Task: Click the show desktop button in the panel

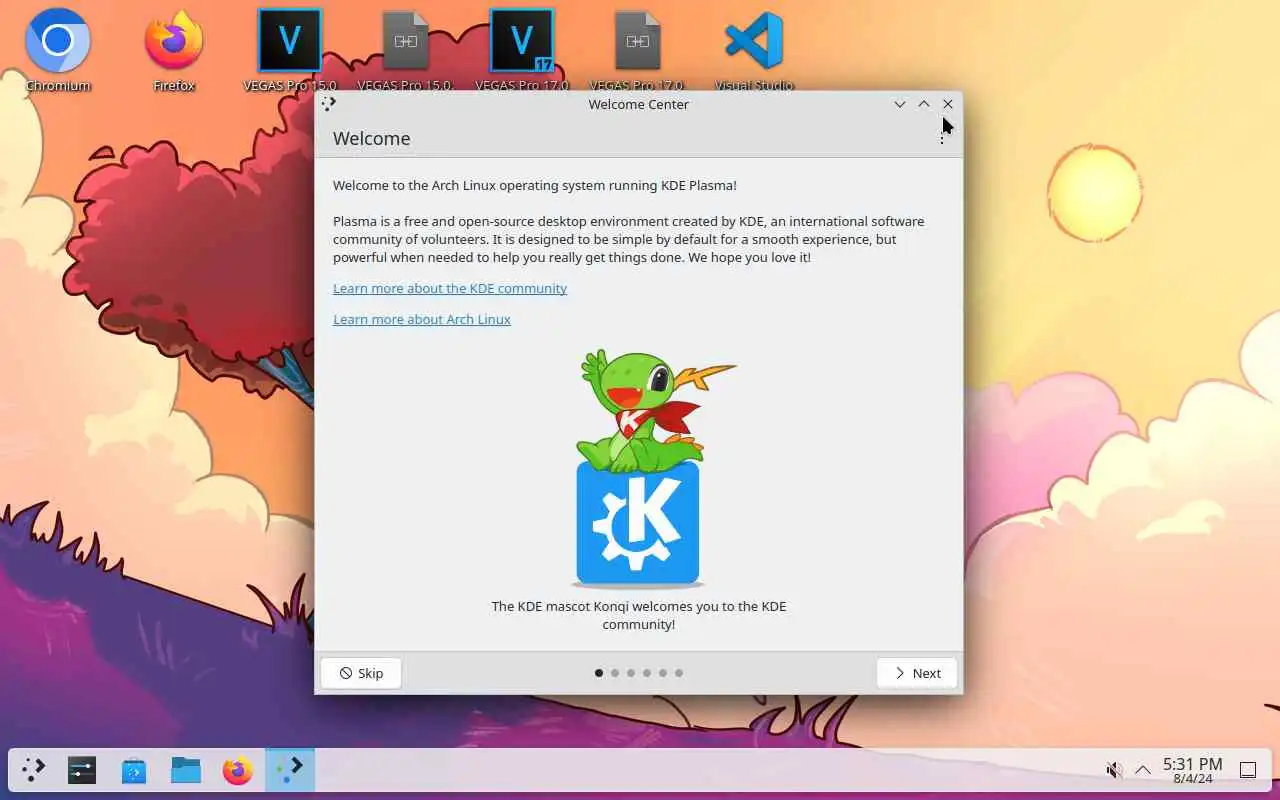Action: click(1248, 770)
